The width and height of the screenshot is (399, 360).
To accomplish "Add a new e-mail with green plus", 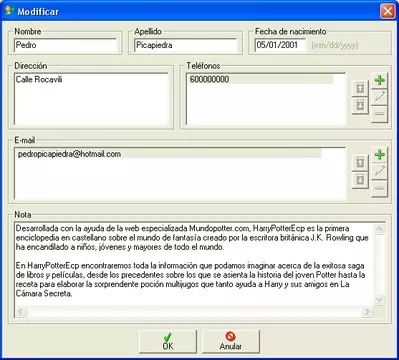I will click(x=379, y=155).
